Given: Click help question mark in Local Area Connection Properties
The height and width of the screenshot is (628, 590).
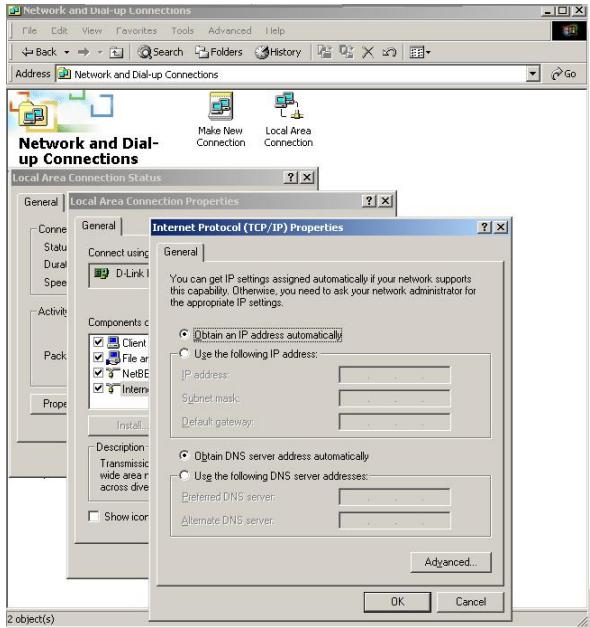Looking at the screenshot, I should tap(369, 201).
